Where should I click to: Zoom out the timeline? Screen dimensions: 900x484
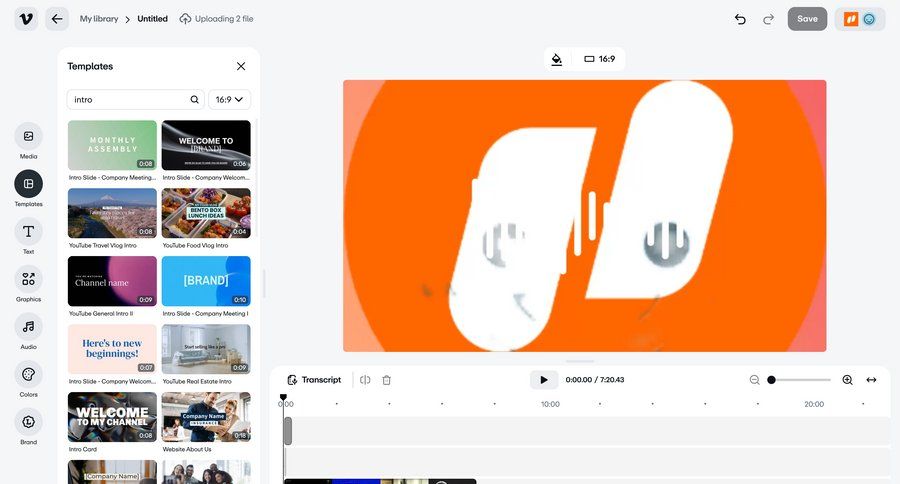(754, 380)
